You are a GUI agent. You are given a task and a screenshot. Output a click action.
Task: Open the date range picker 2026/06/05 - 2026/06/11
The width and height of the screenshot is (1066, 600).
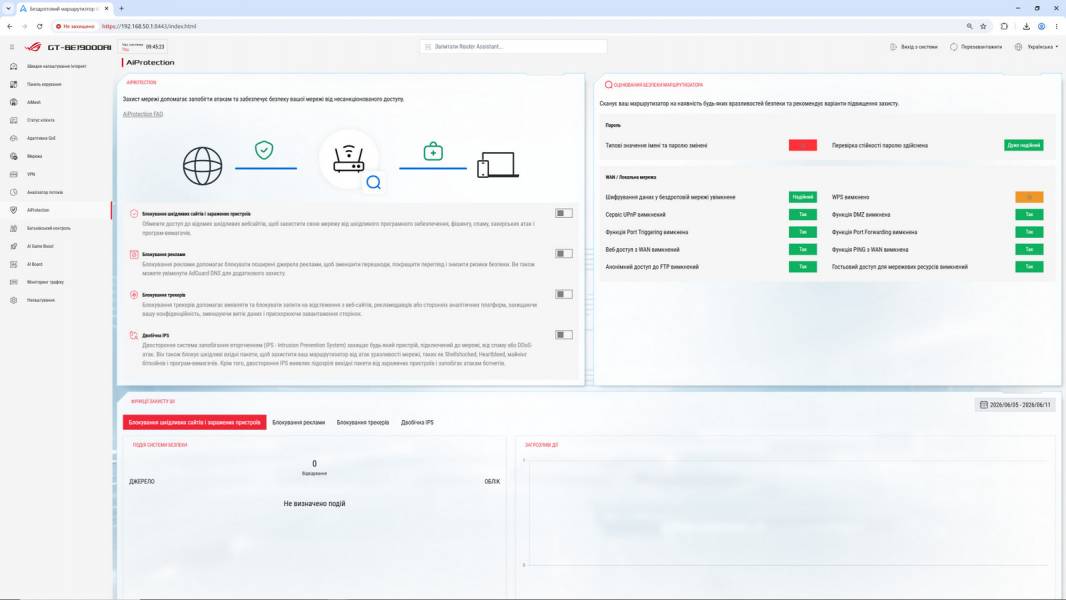coord(1015,404)
